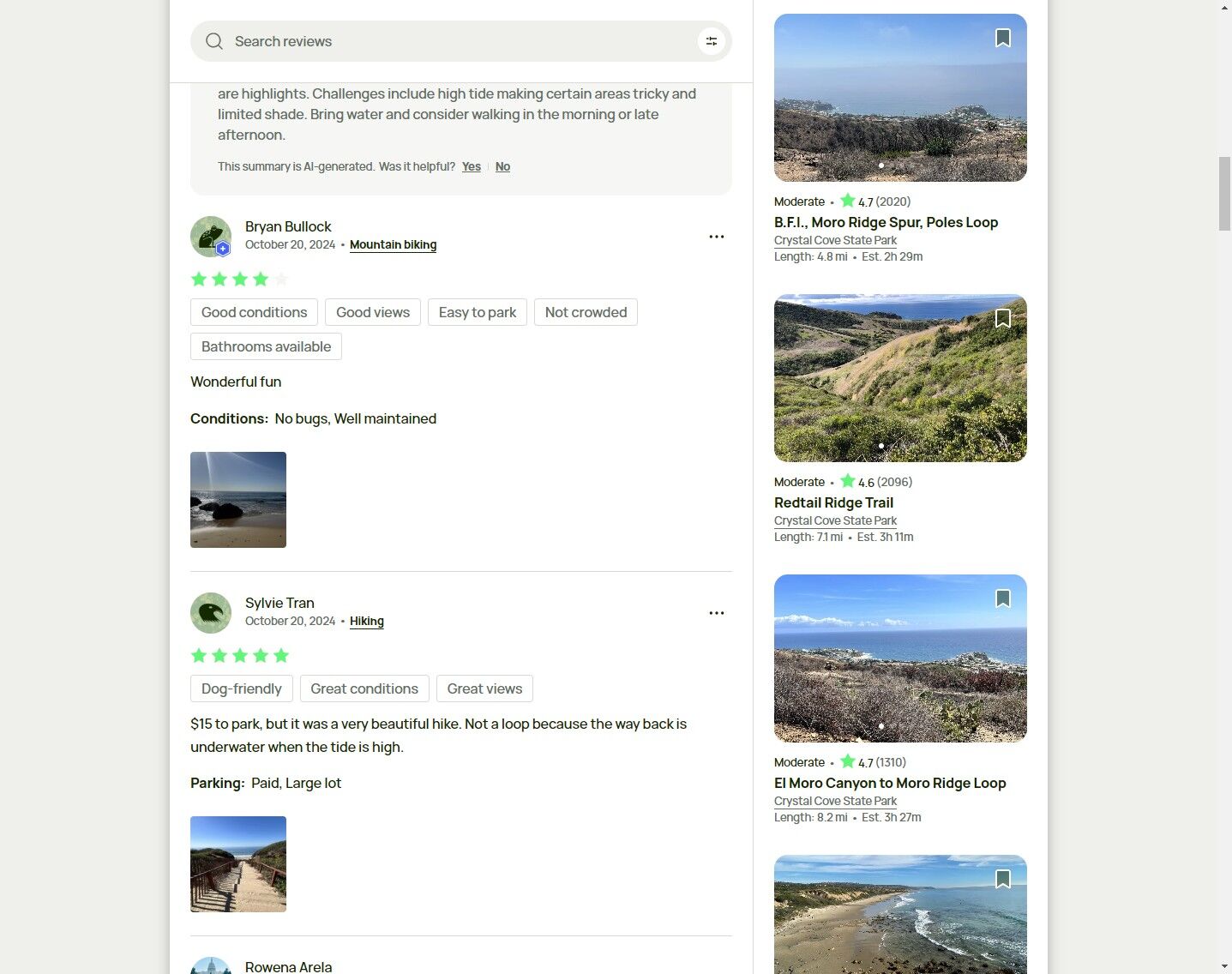This screenshot has width=1232, height=974.
Task: Click the '4.6 (2096)' rating text
Action: (885, 482)
